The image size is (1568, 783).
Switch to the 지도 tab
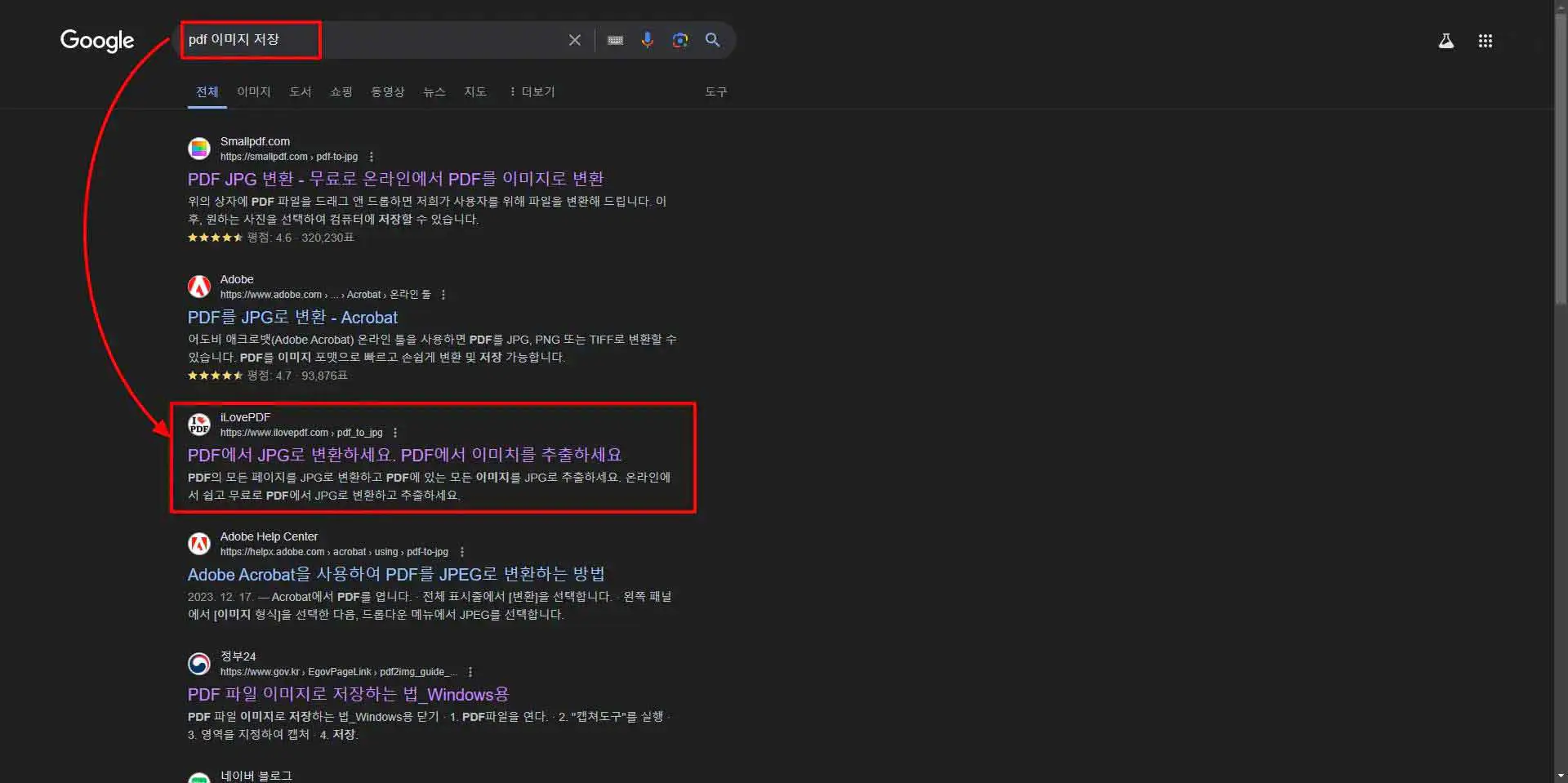475,91
